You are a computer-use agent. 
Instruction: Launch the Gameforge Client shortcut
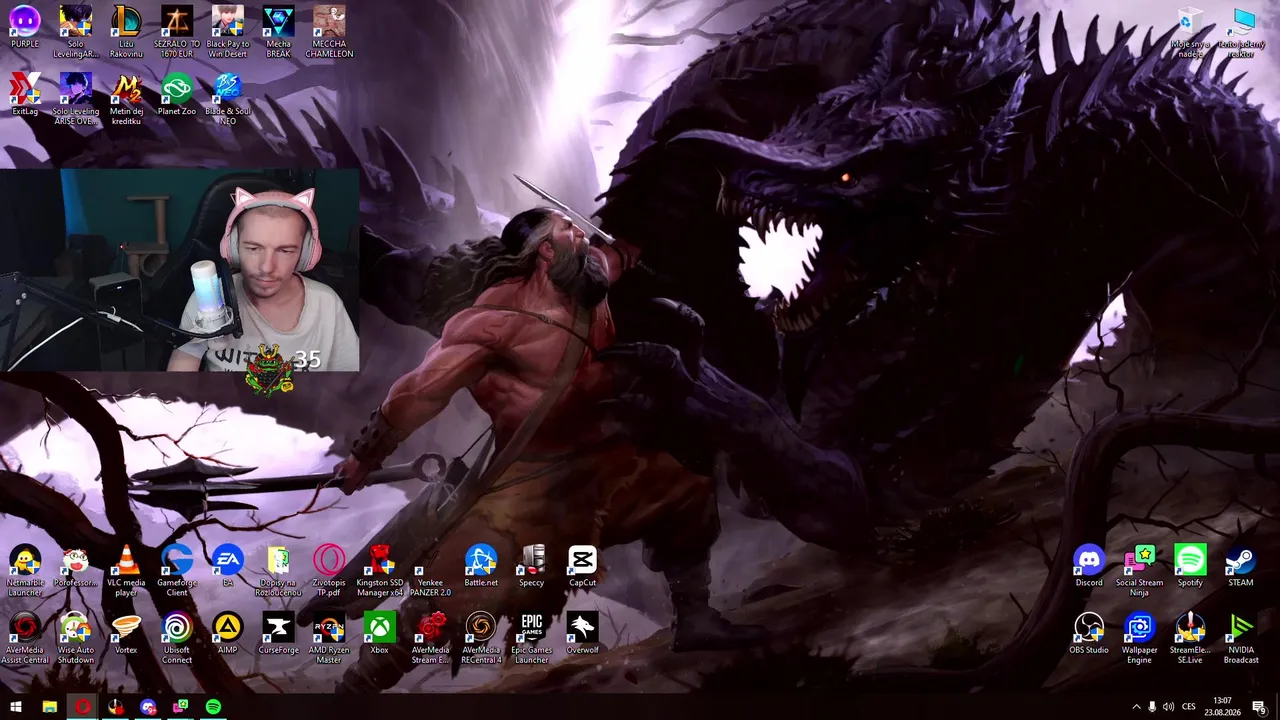177,571
